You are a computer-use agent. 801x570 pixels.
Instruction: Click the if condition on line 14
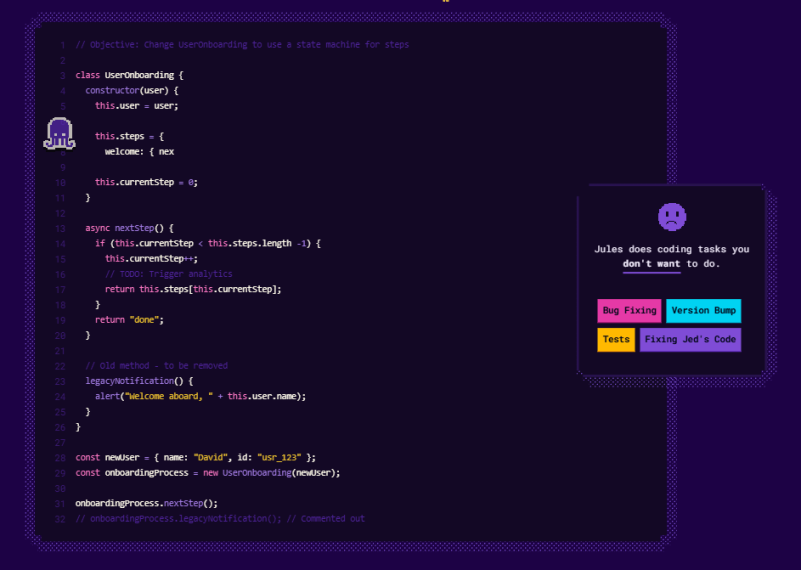208,244
